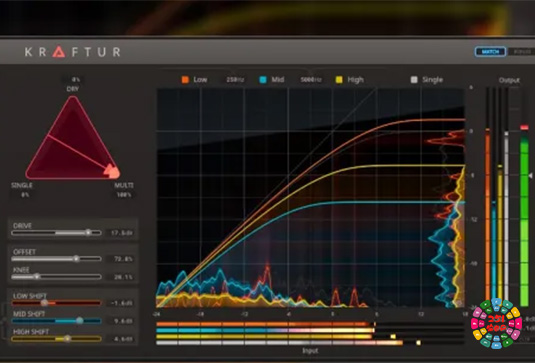535x363 pixels.
Task: Click the output level triangle marker
Action: (531, 175)
